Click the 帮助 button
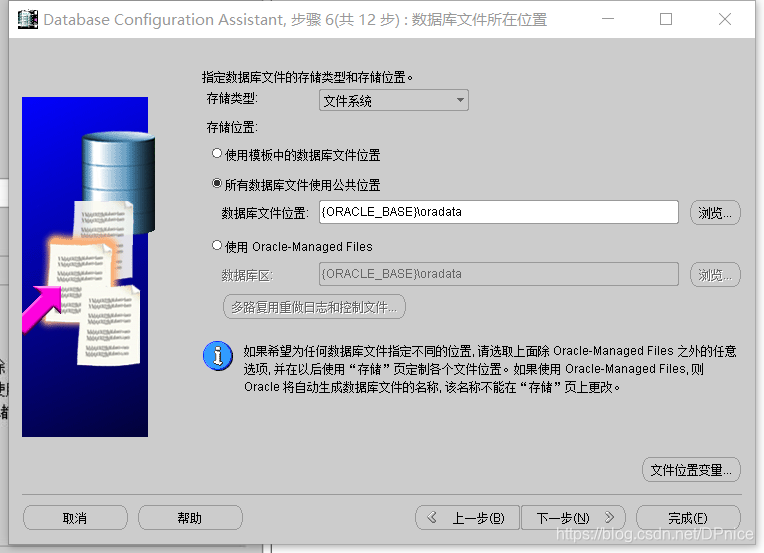 pyautogui.click(x=190, y=517)
